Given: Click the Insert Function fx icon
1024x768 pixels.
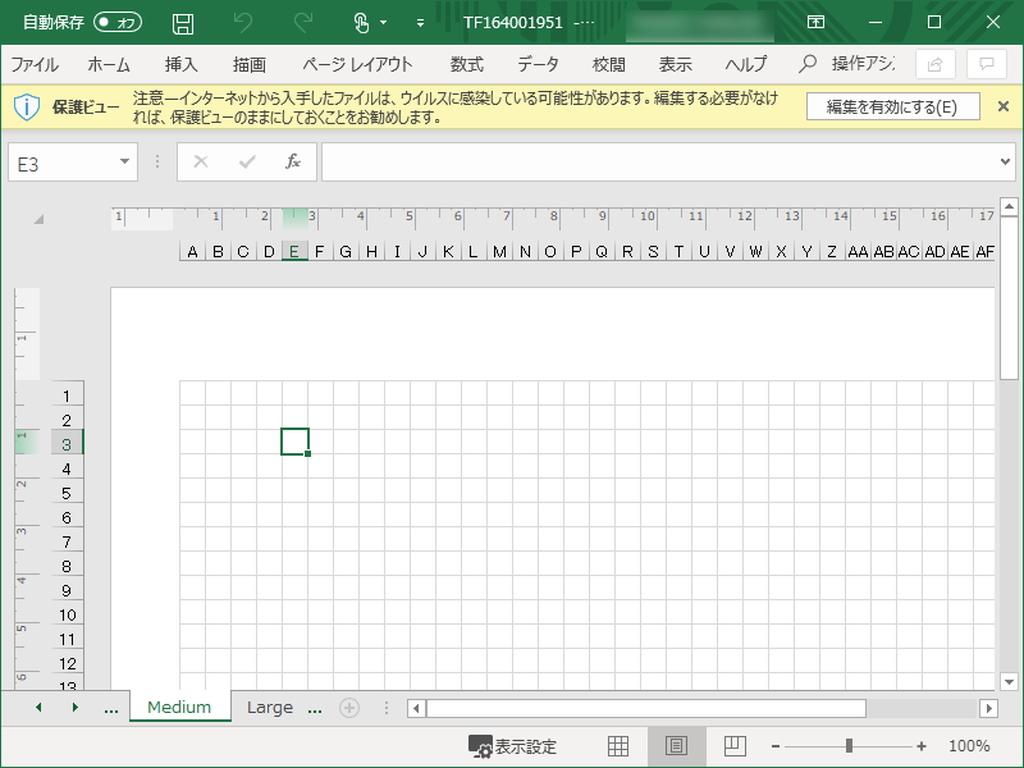Looking at the screenshot, I should (293, 161).
